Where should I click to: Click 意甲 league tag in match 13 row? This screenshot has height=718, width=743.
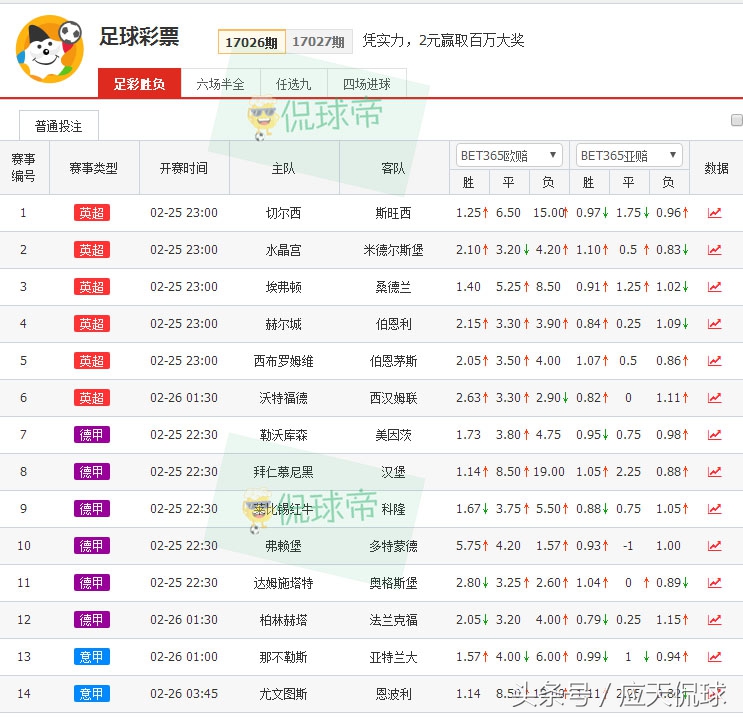click(x=92, y=656)
